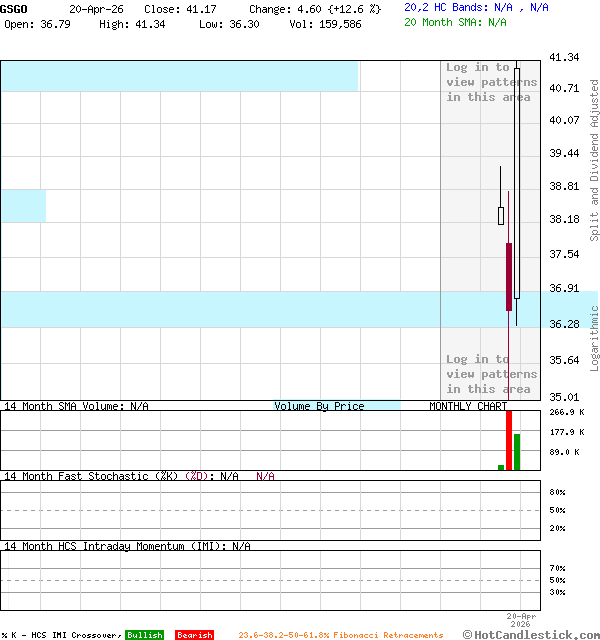The height and width of the screenshot is (640, 600).
Task: Select the Volume By Price label
Action: (x=319, y=406)
